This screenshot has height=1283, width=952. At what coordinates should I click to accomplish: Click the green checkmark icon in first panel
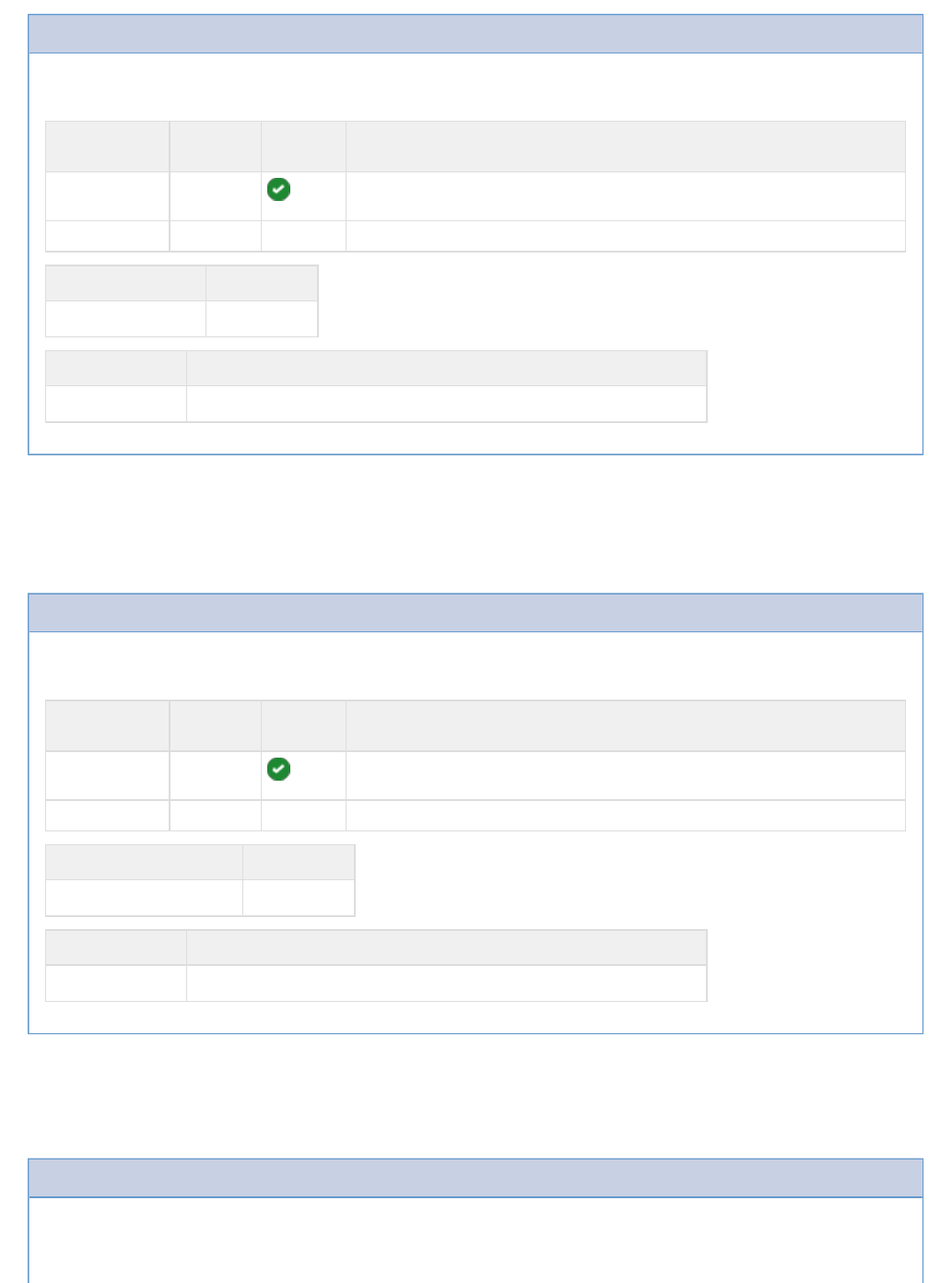tap(278, 189)
